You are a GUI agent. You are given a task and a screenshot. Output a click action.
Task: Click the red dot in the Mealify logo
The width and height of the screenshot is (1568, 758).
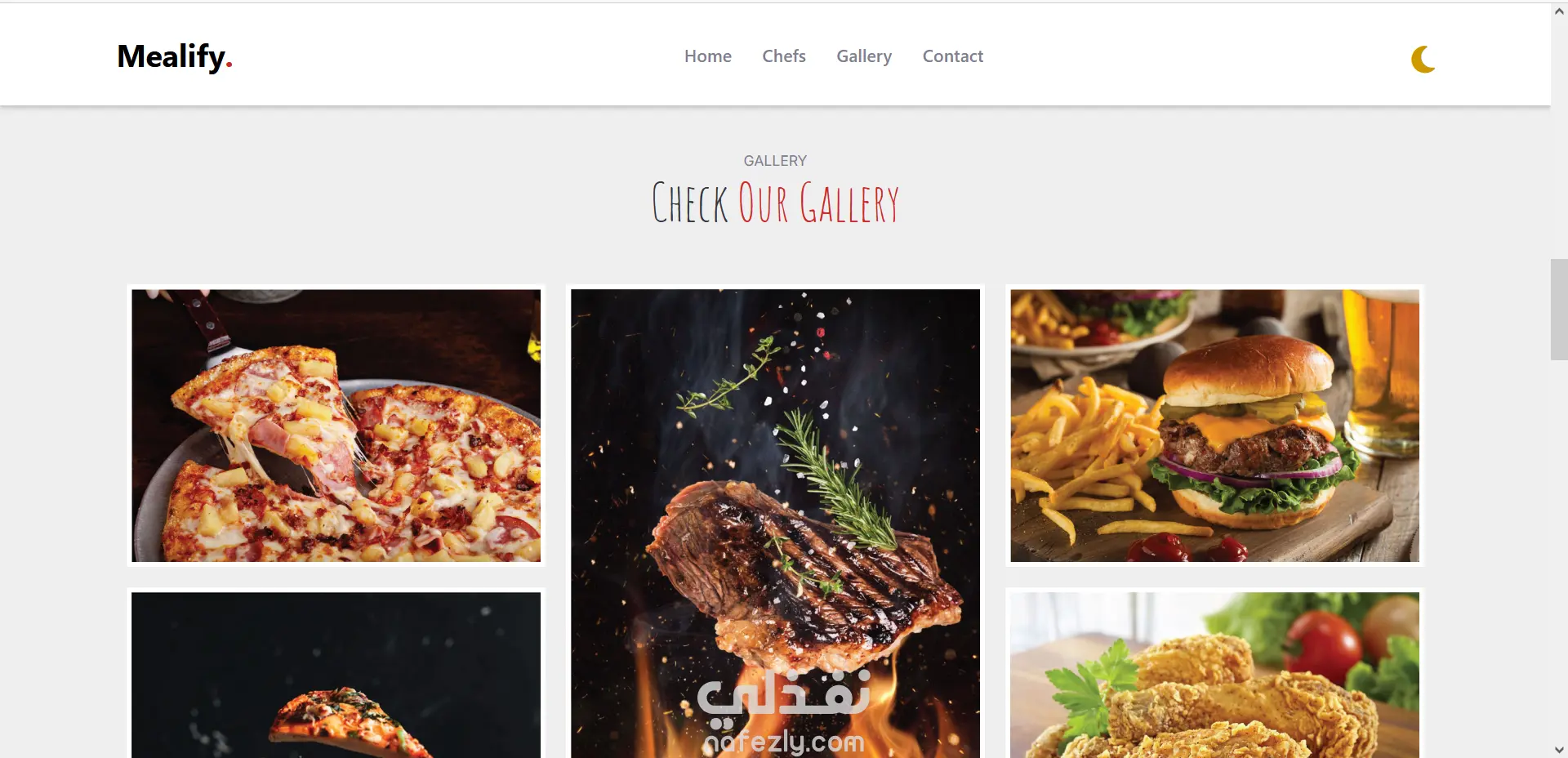(229, 65)
